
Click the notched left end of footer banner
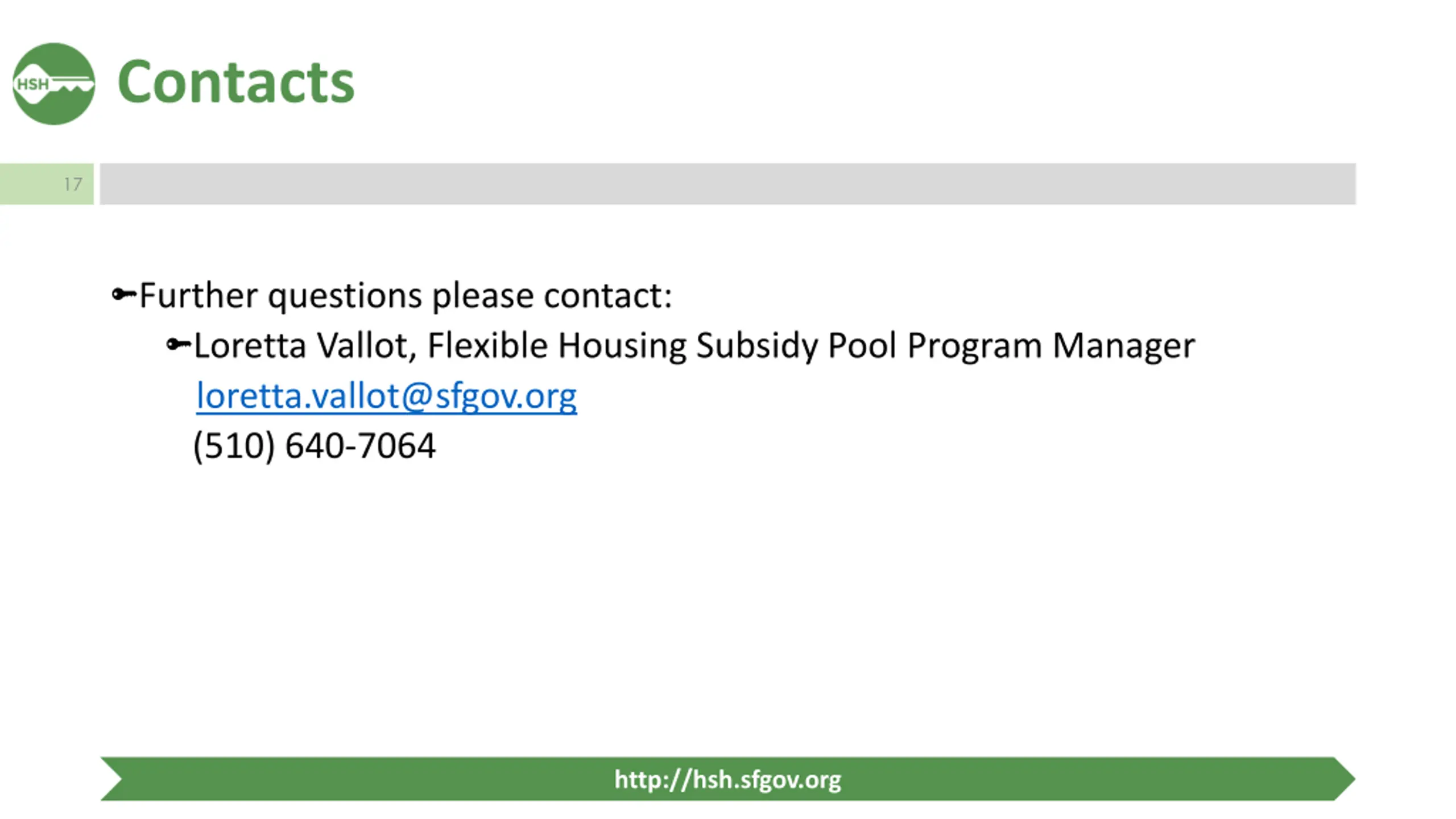112,779
